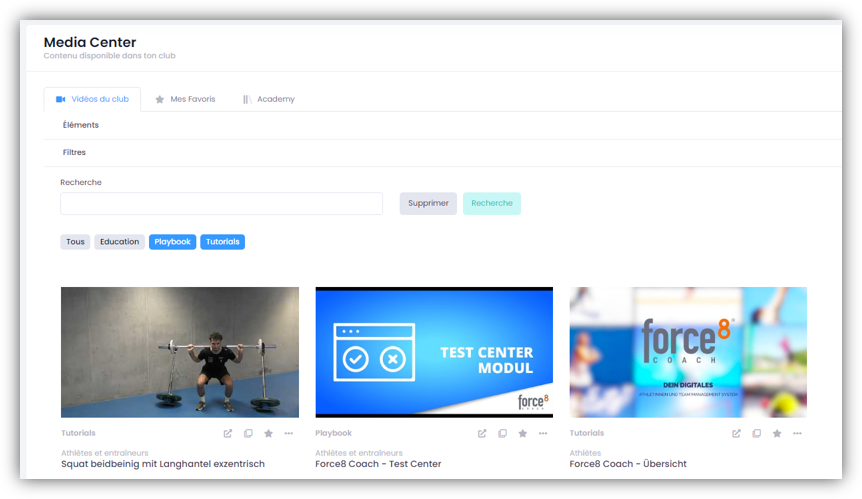
Task: Play the Test Center Modul video thumbnail
Action: pos(434,352)
